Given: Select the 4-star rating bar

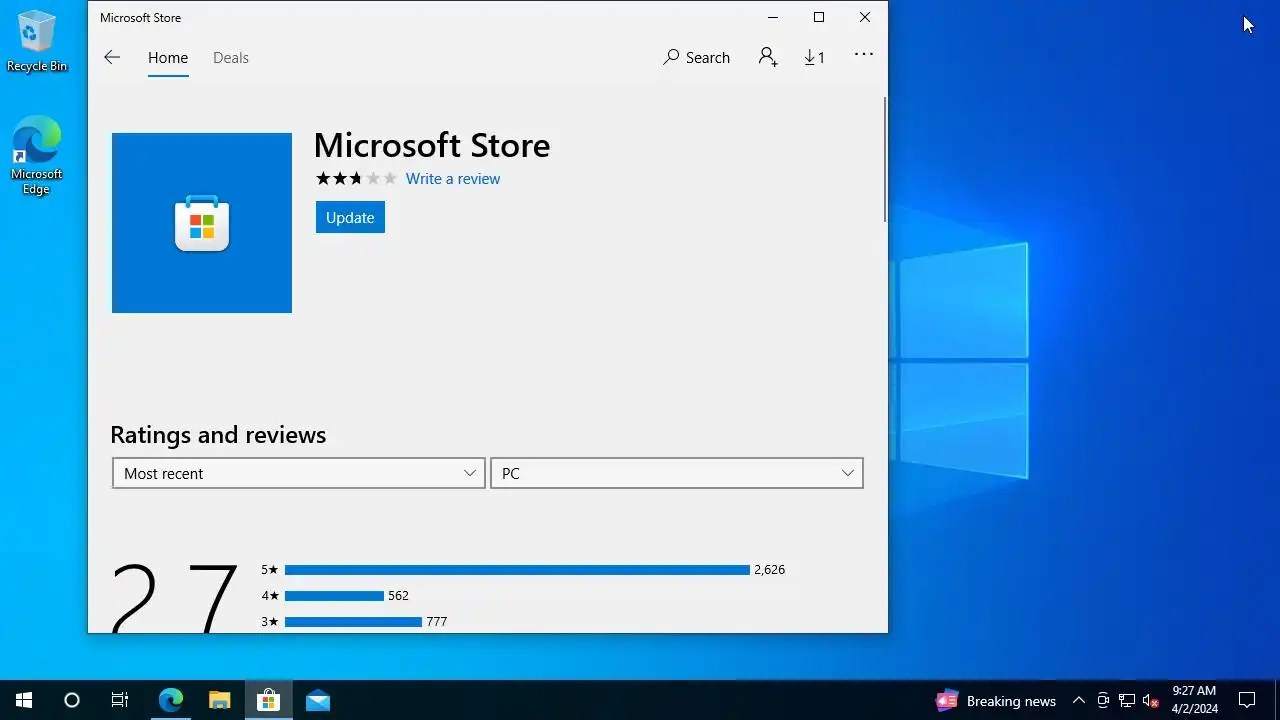Looking at the screenshot, I should [x=334, y=596].
